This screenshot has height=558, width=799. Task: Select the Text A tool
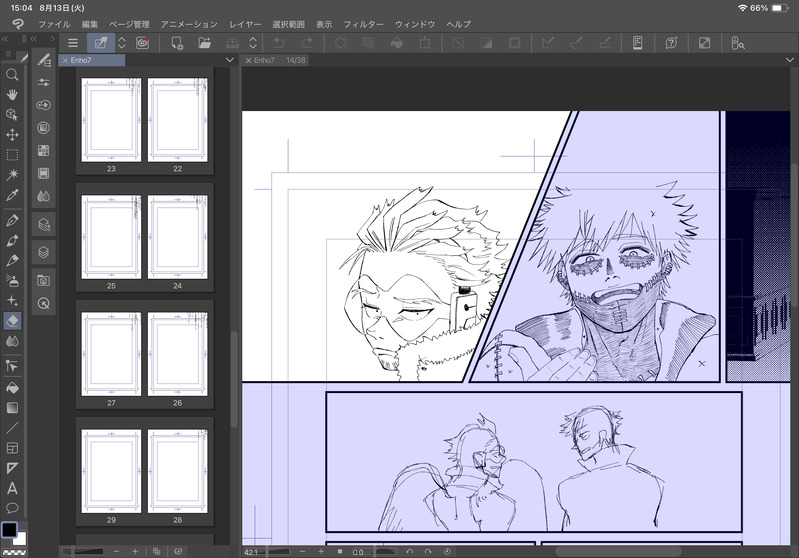[x=12, y=489]
